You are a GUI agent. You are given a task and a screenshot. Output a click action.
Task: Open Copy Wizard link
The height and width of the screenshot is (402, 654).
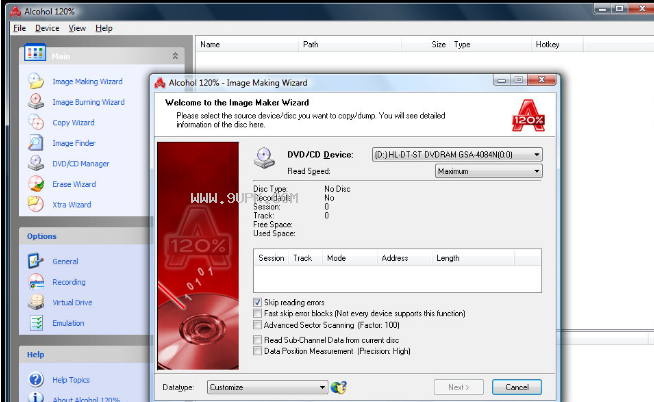coord(73,122)
